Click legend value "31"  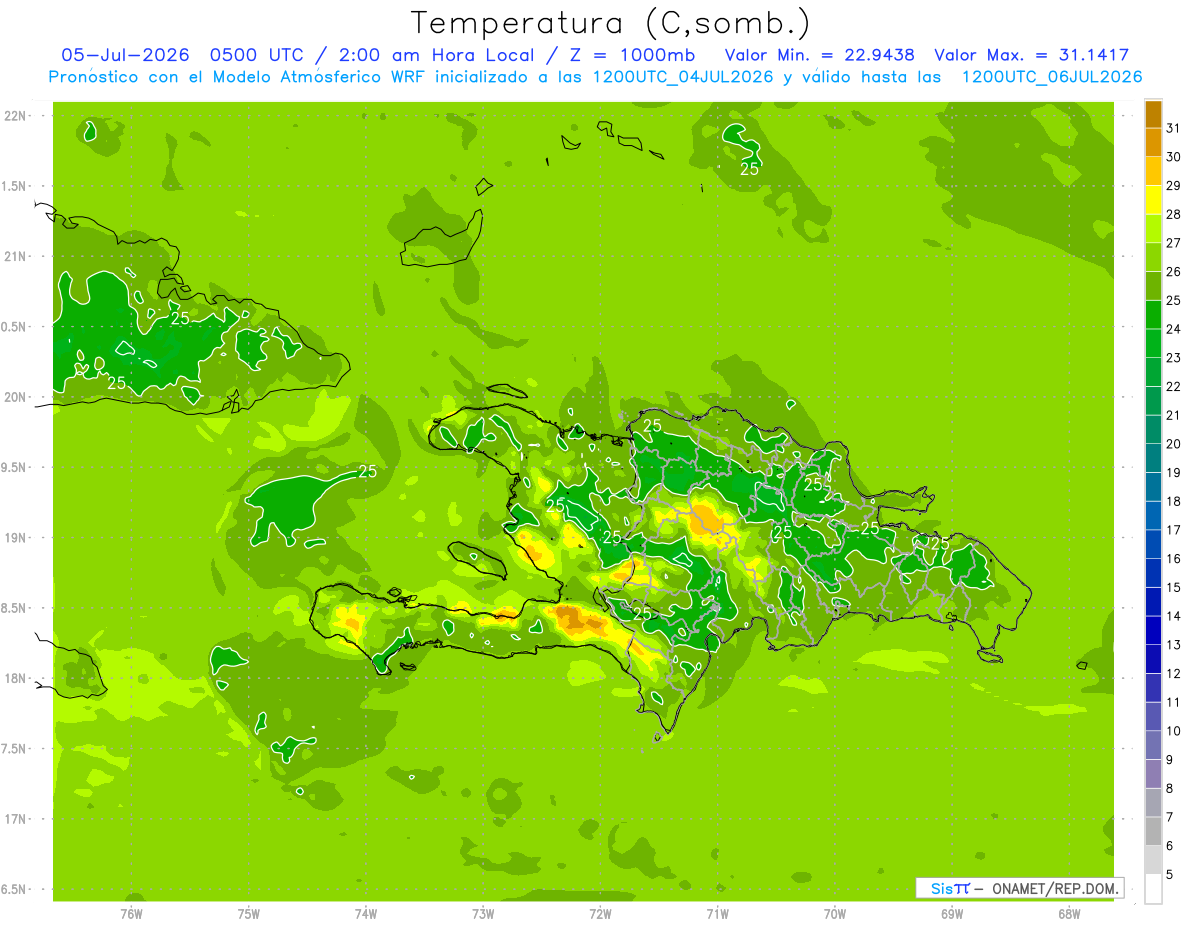pos(1173,129)
